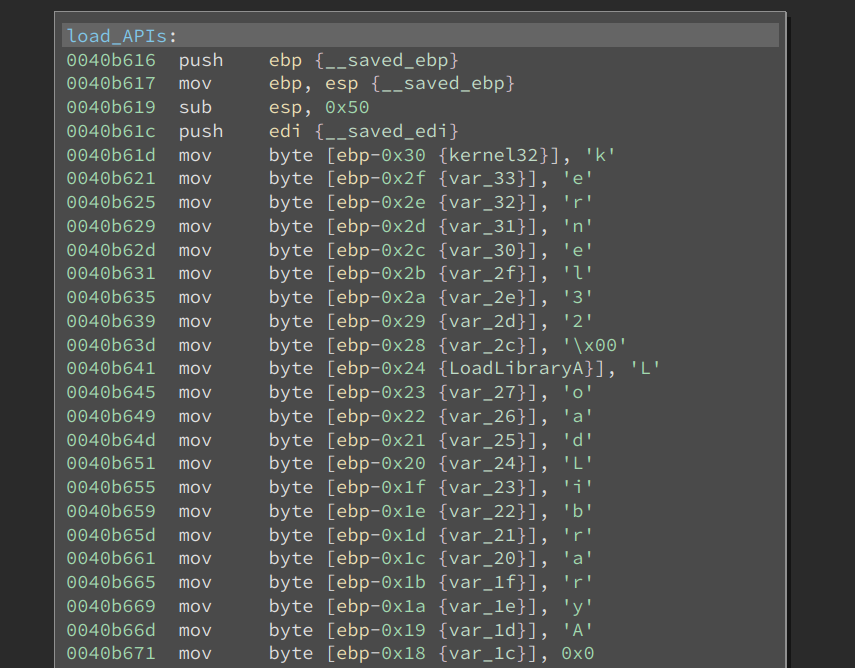
Task: Click the 'L' character on the LoadLibraryA line
Action: tap(651, 368)
